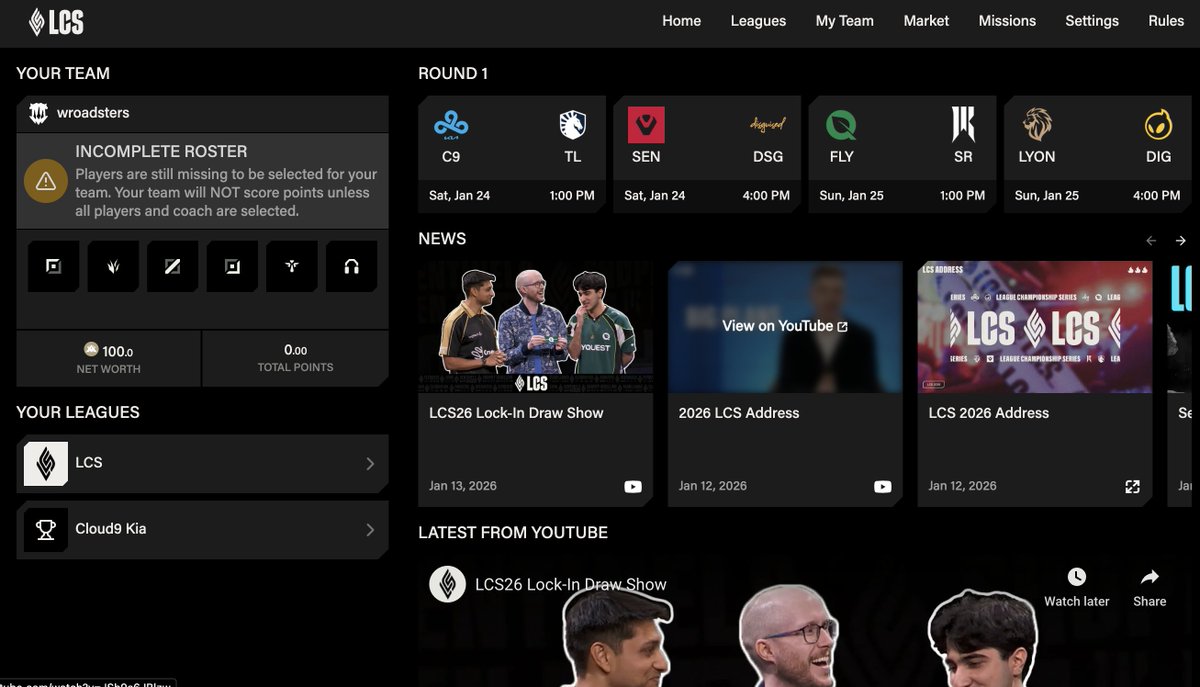This screenshot has width=1200, height=687.
Task: Open the LCS 2026 Address thumbnail
Action: [x=1035, y=326]
